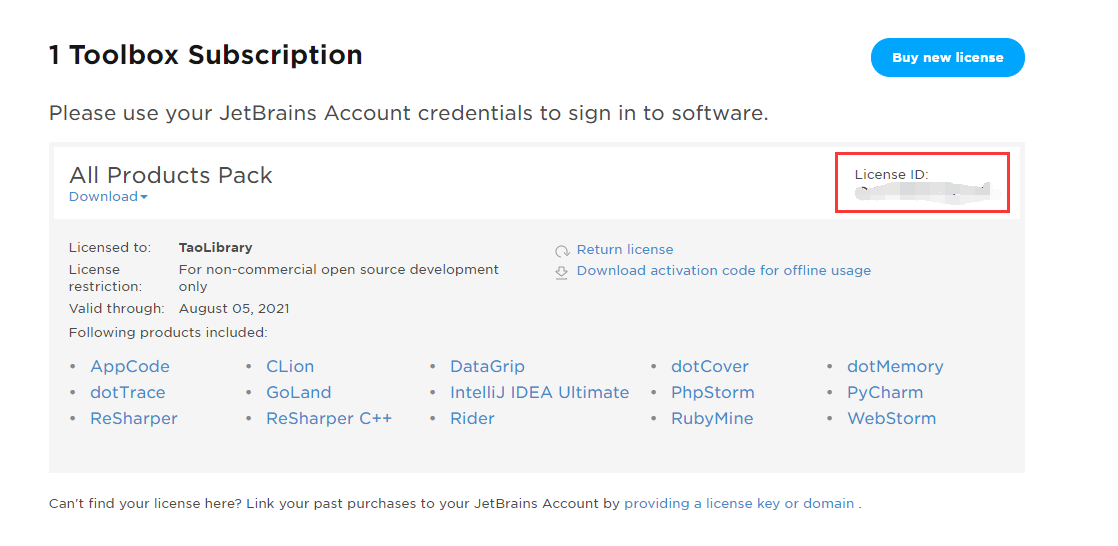Open the PhpStorm product link
This screenshot has height=546, width=1118.
tap(712, 393)
